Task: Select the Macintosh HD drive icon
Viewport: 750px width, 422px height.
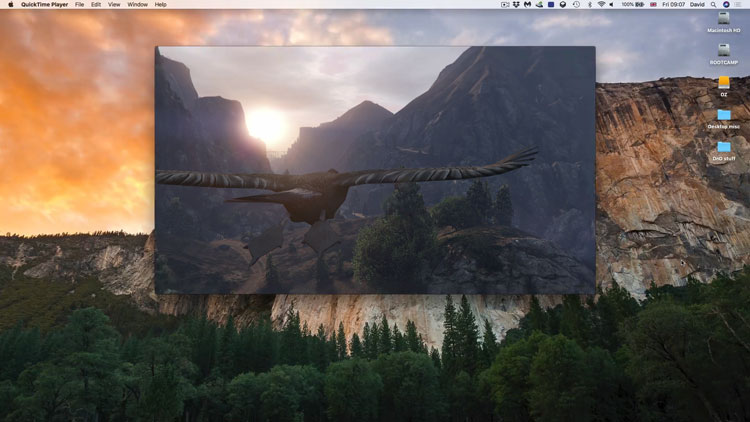Action: [724, 19]
